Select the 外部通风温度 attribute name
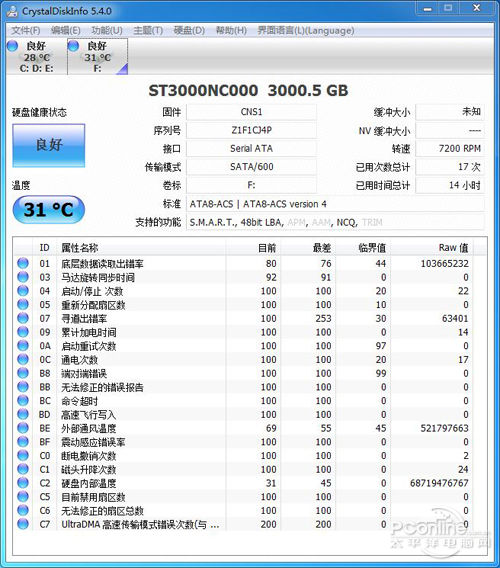This screenshot has width=500, height=568. 88,428
